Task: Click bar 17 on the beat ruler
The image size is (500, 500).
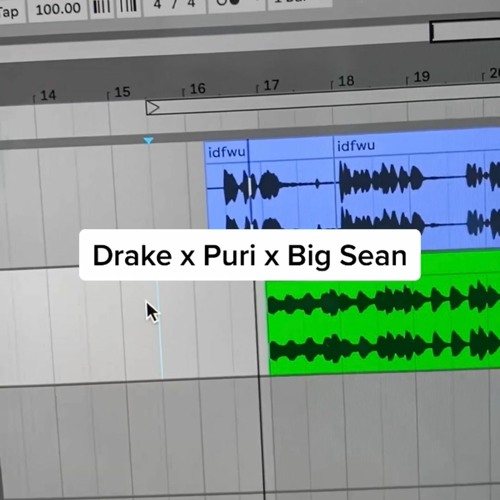Action: point(271,86)
